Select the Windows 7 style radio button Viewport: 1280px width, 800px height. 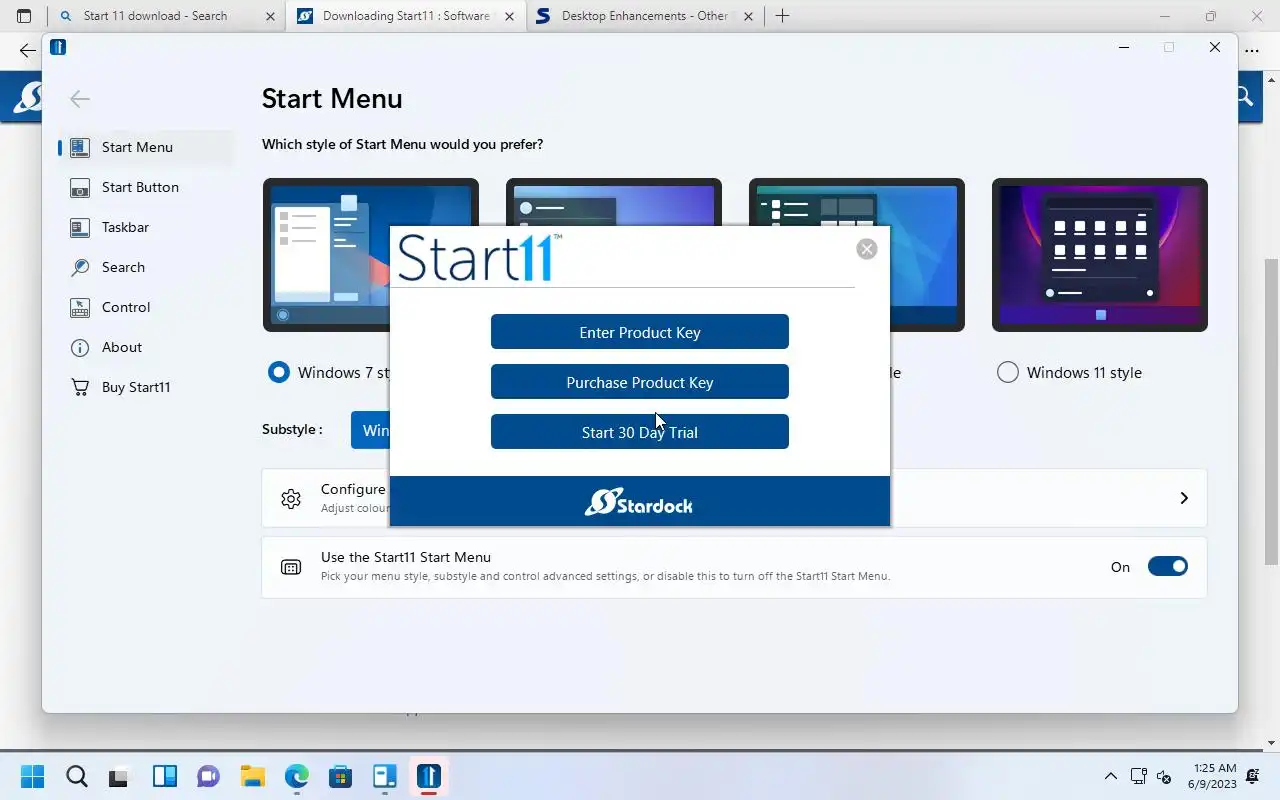[x=279, y=372]
